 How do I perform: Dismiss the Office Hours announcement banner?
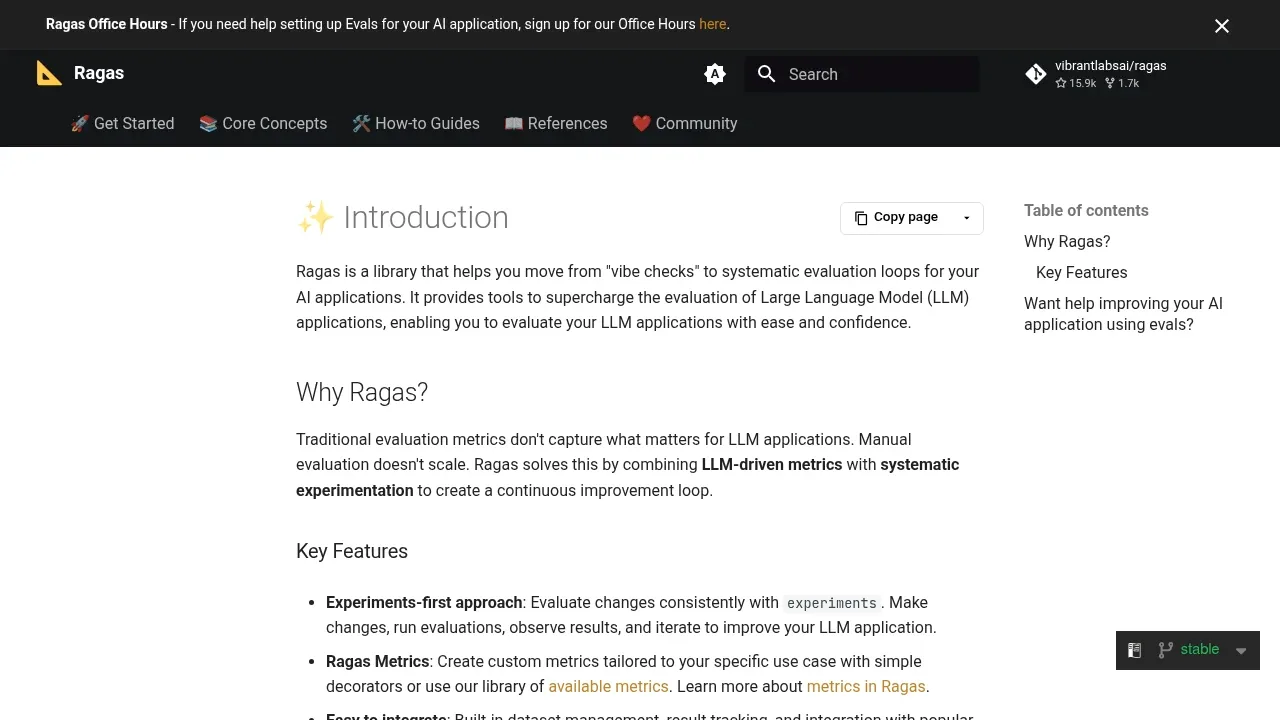point(1222,26)
